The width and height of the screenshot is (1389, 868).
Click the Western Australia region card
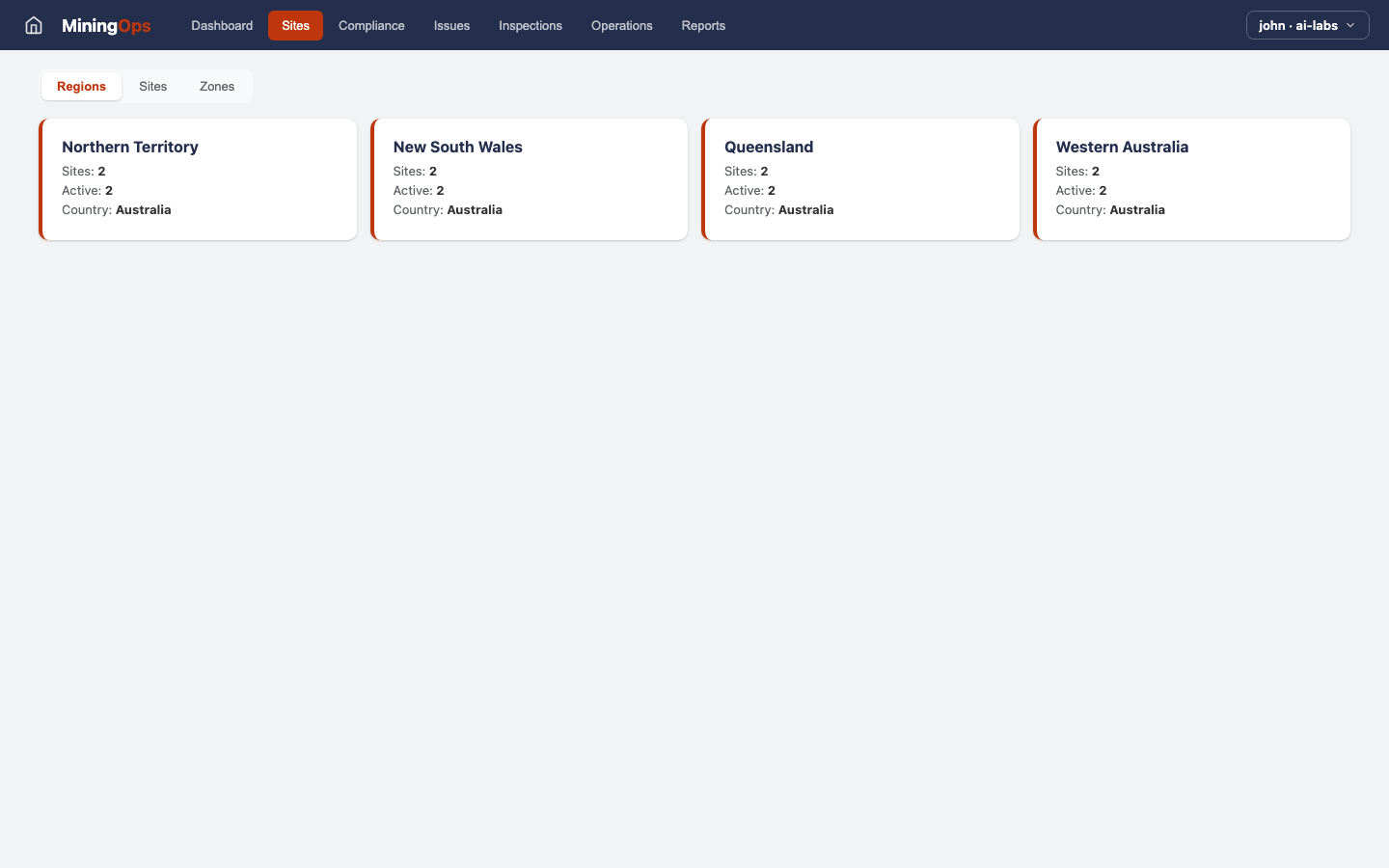click(x=1192, y=178)
